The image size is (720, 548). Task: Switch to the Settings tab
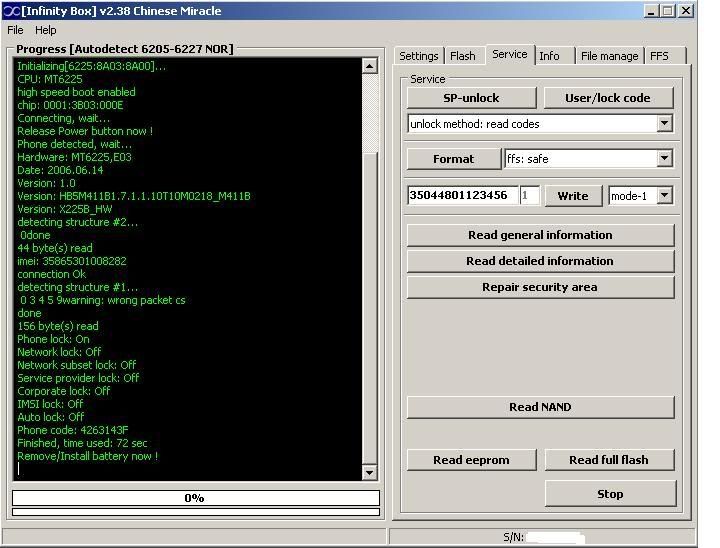419,56
